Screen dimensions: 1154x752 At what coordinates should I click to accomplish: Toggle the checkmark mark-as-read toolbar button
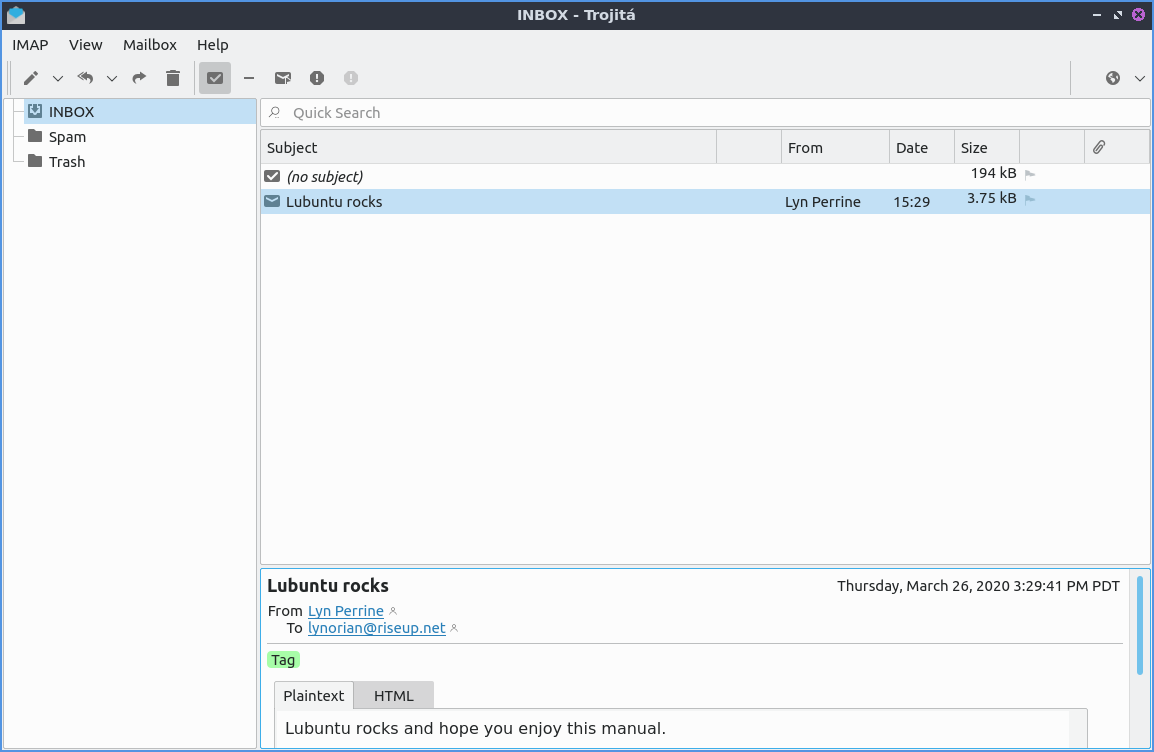click(215, 78)
